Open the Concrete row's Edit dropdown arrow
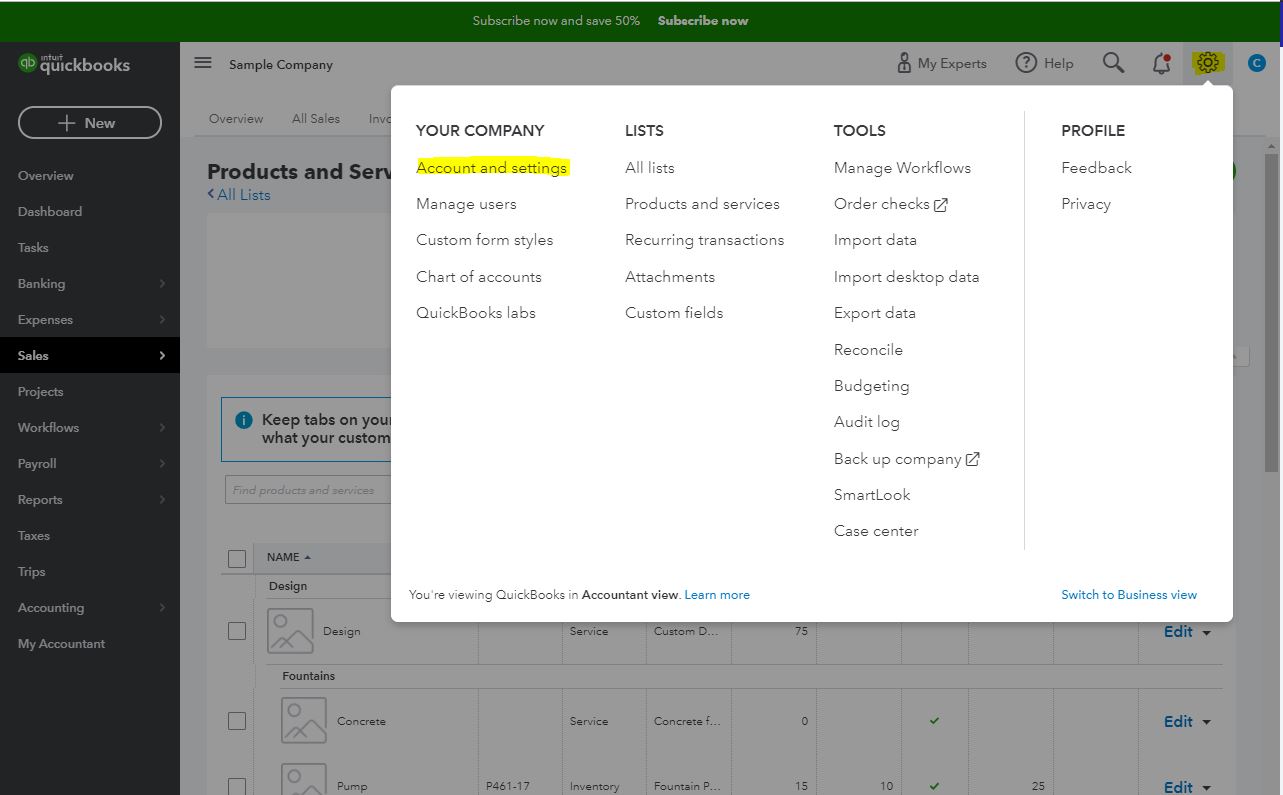Viewport: 1283px width, 795px height. (x=1207, y=722)
